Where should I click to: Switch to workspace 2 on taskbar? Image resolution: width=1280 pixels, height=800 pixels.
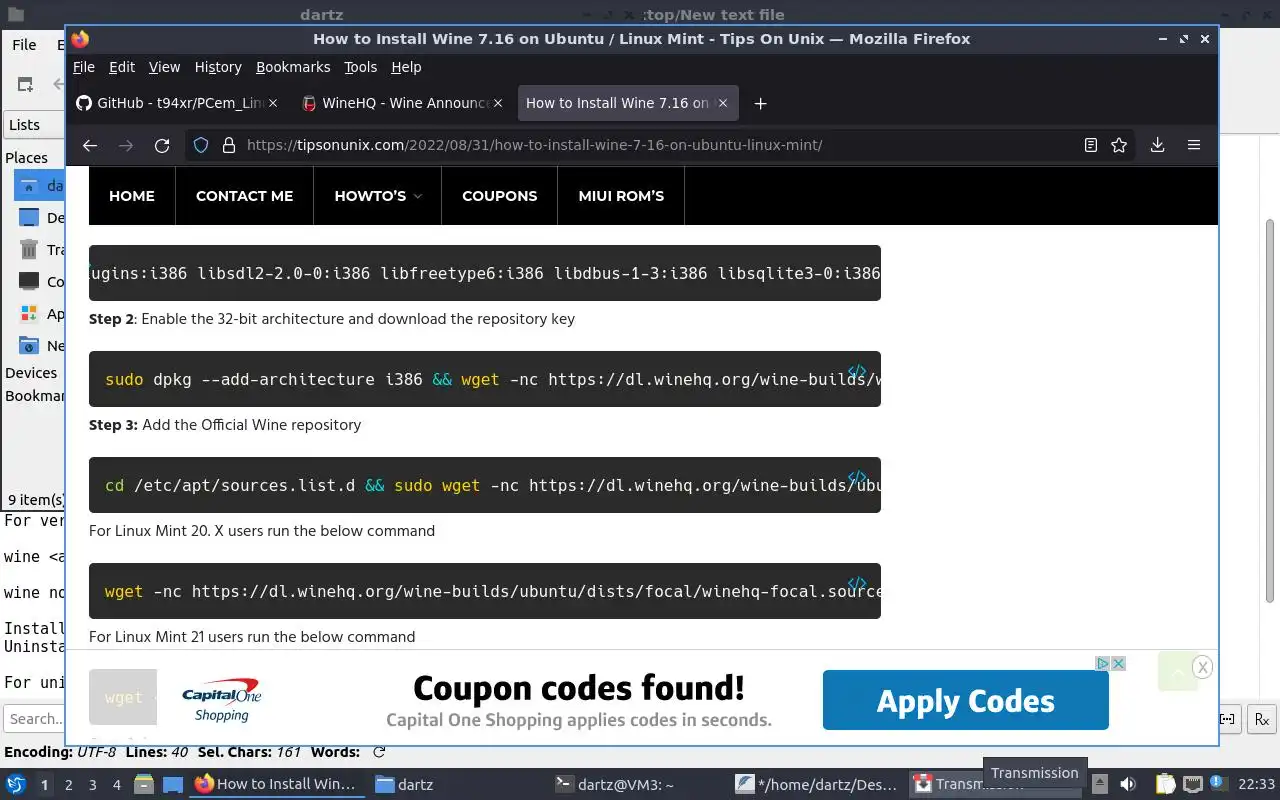(68, 785)
